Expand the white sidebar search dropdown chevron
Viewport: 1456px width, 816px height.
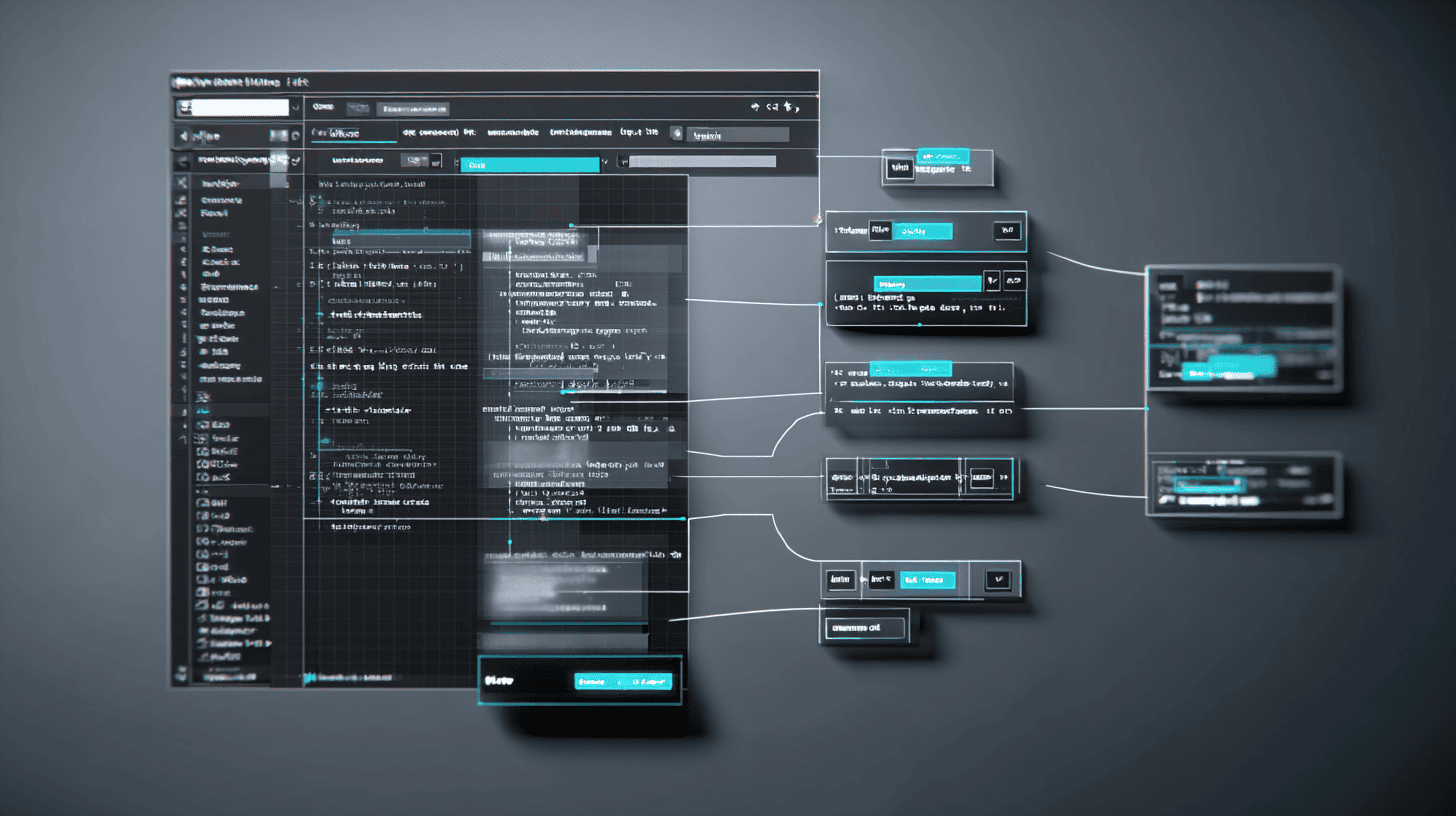(294, 108)
